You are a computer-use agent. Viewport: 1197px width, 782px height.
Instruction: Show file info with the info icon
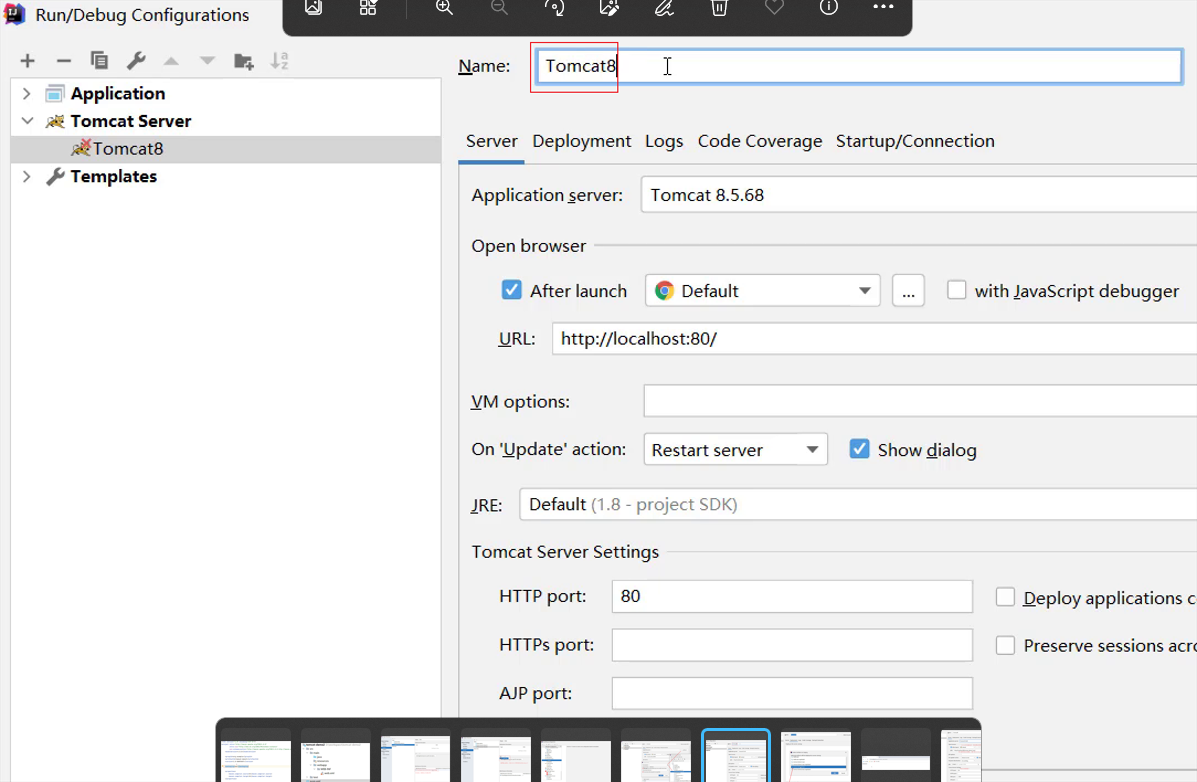pyautogui.click(x=829, y=8)
